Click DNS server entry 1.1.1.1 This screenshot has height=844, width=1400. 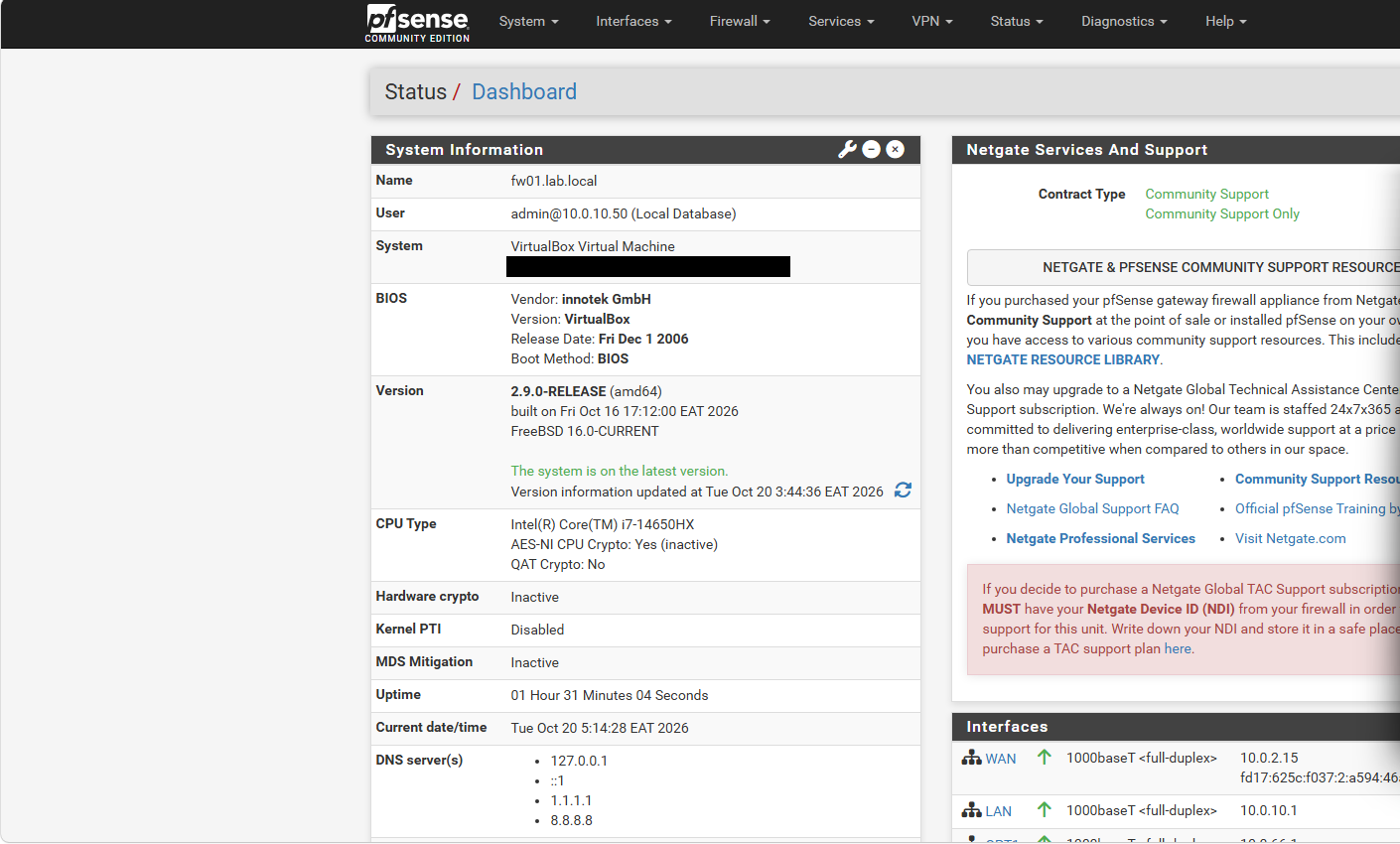571,800
